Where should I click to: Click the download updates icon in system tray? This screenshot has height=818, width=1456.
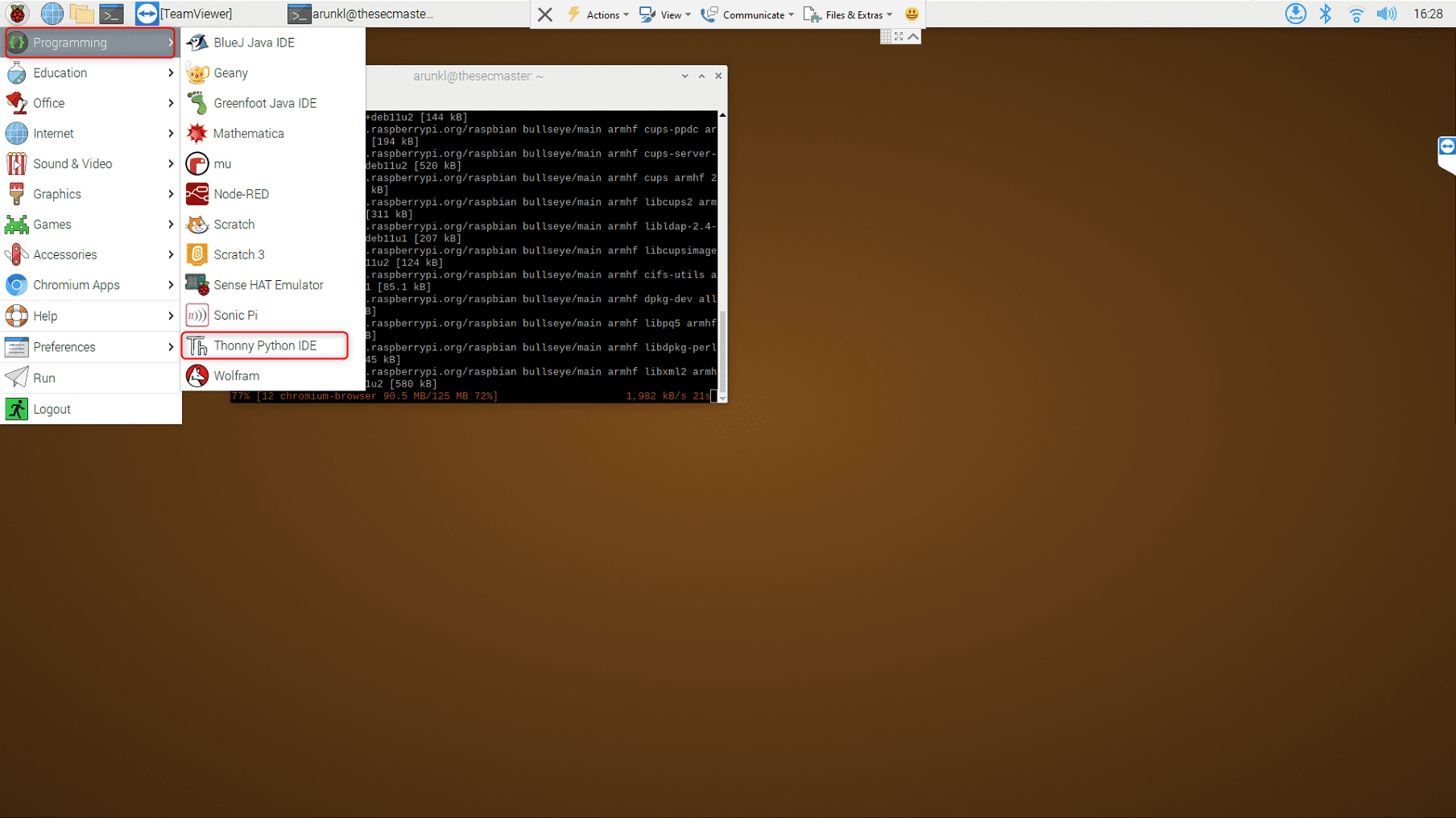1295,14
